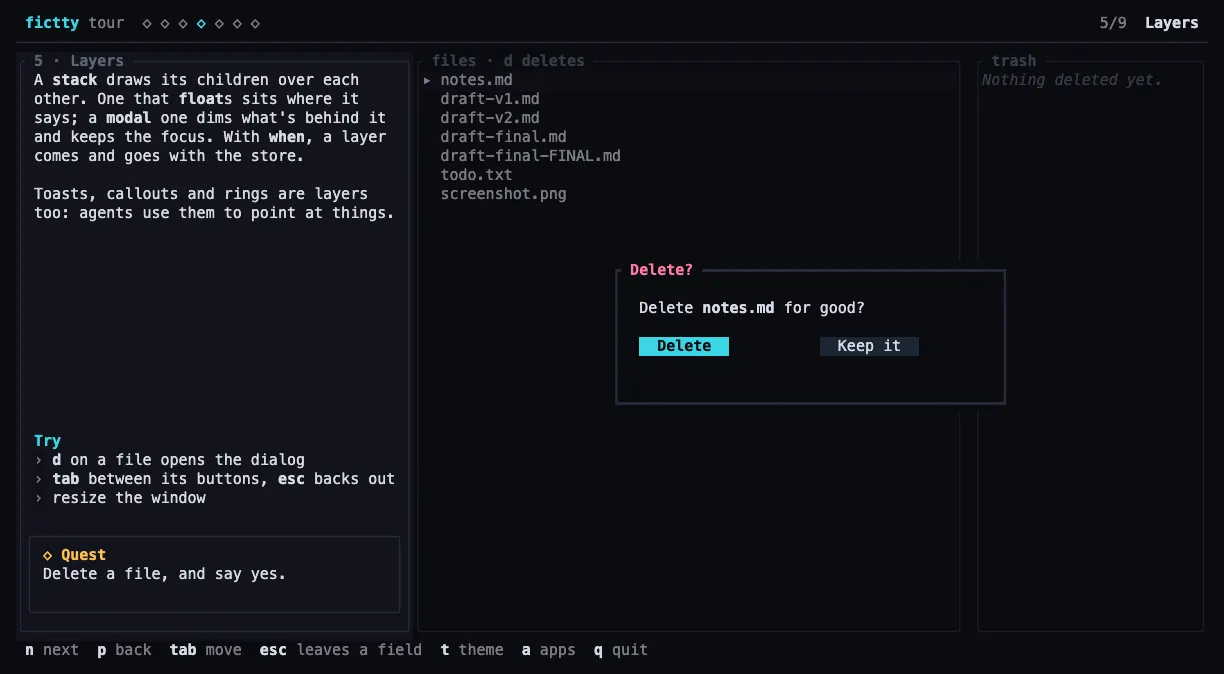Click the 'trash' panel title
This screenshot has width=1224, height=674.
coord(1014,61)
